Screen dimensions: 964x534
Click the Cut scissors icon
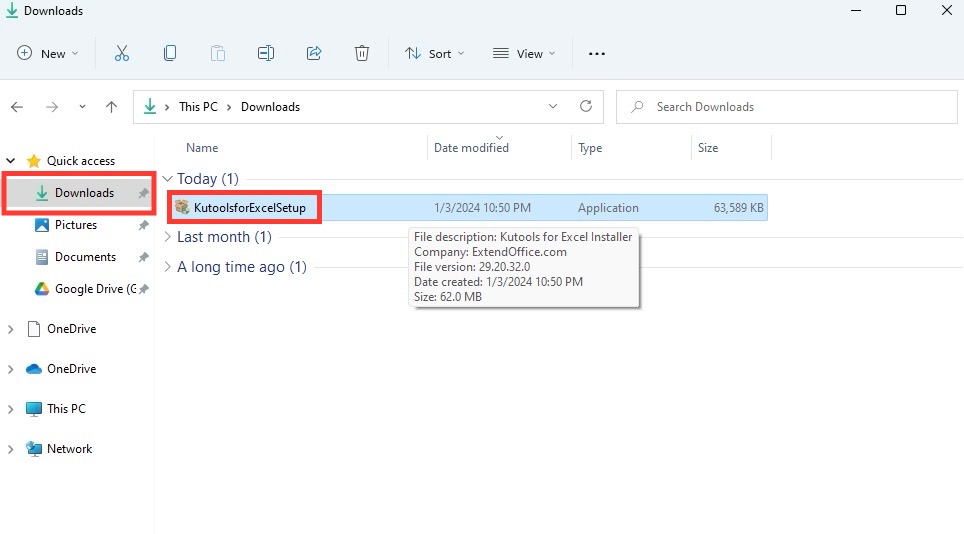coord(122,53)
